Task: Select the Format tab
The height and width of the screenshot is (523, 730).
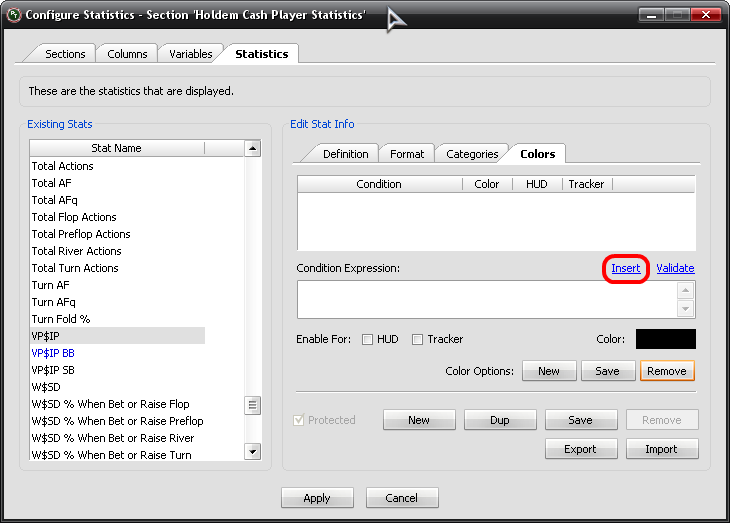Action: click(x=407, y=154)
